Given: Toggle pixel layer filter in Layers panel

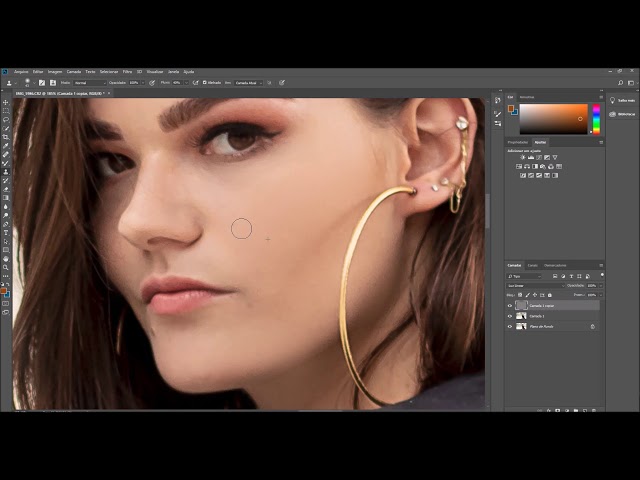Looking at the screenshot, I should [555, 276].
